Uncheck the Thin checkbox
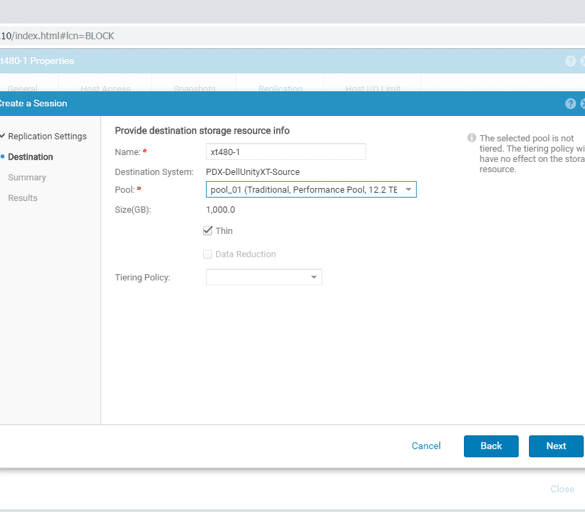585x512 pixels. (x=207, y=231)
